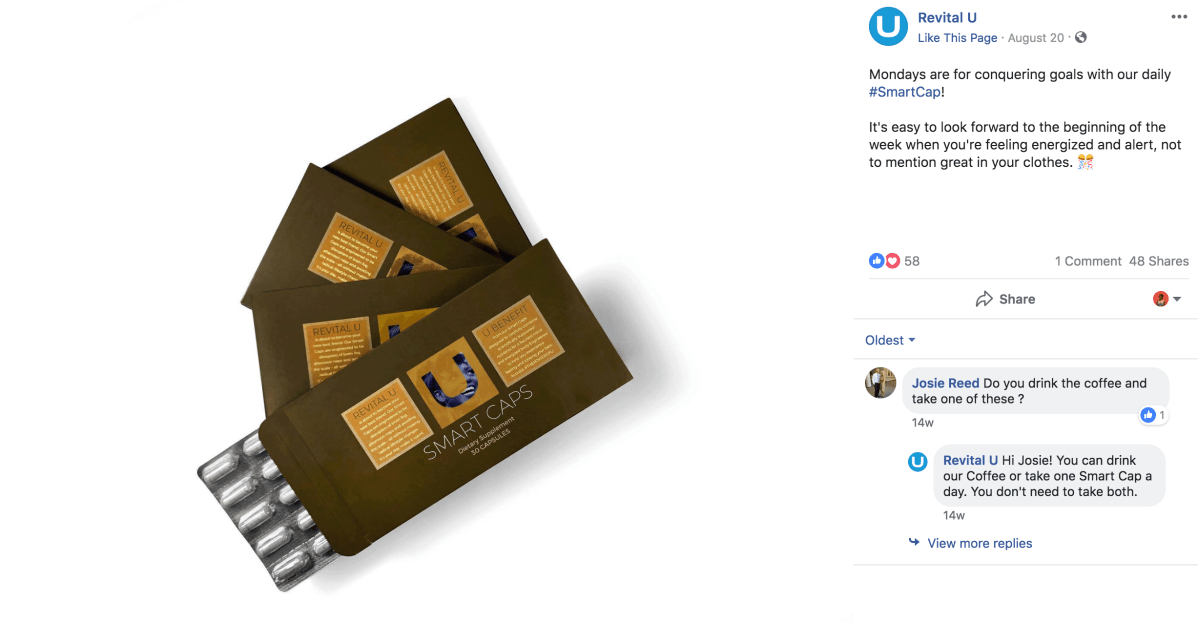The width and height of the screenshot is (1198, 623).
Task: Open the three-dot post options menu
Action: coord(1179,18)
